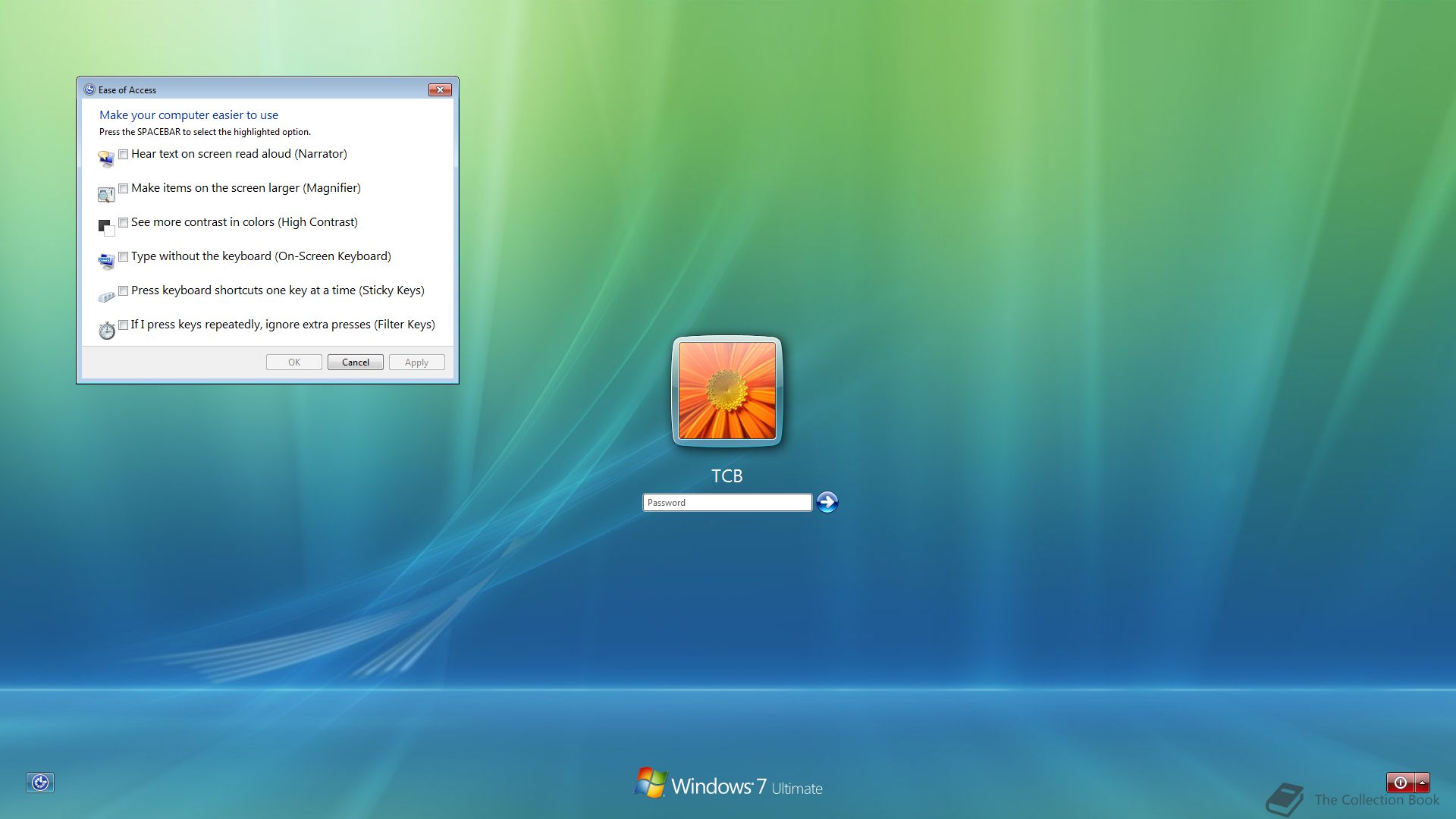Click the red shut down power button

coord(1400,783)
